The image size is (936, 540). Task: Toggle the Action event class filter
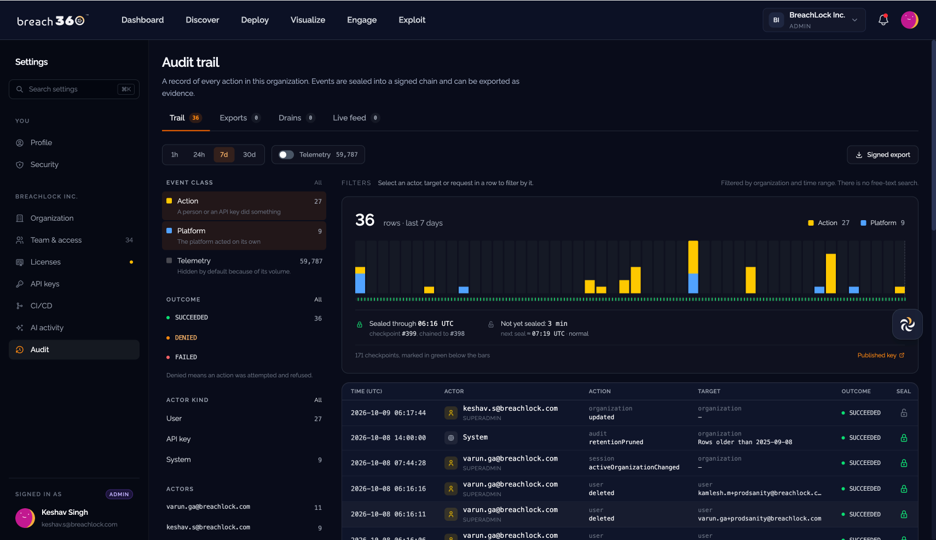click(244, 205)
